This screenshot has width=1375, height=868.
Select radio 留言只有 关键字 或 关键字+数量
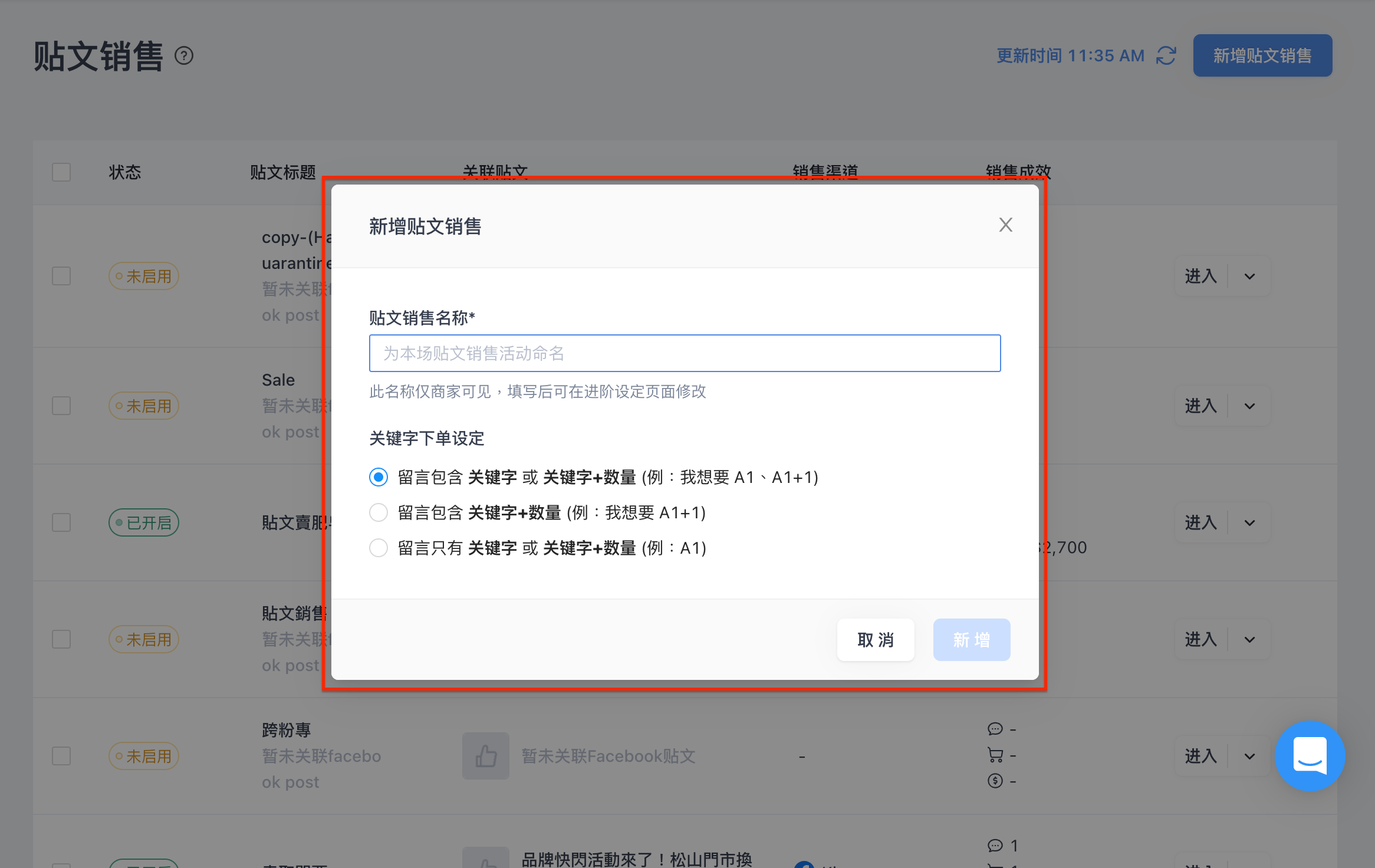[x=379, y=548]
